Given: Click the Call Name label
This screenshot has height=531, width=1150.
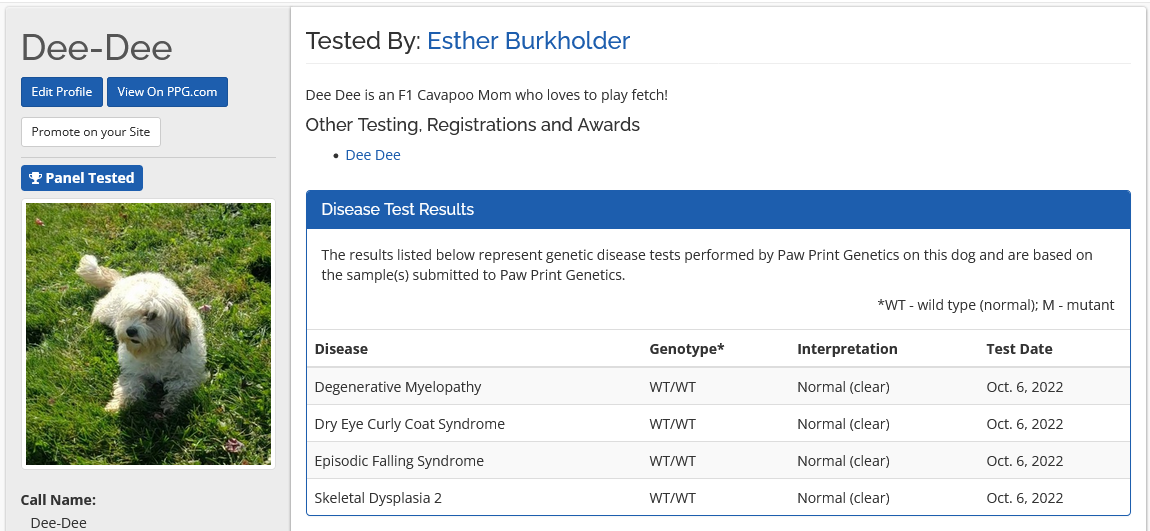Looking at the screenshot, I should tap(58, 500).
